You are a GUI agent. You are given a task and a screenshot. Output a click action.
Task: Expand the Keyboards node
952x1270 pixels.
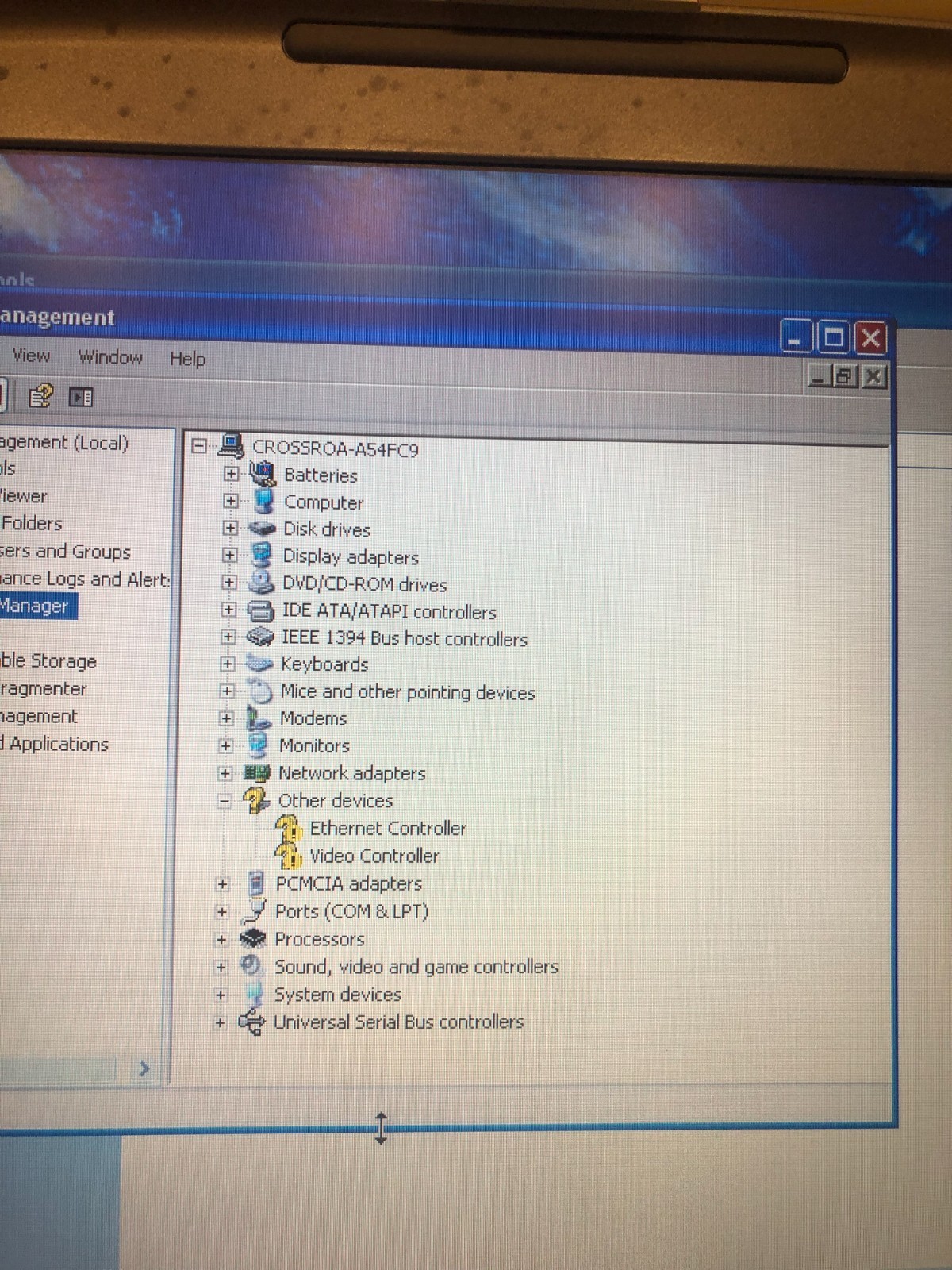(x=228, y=664)
